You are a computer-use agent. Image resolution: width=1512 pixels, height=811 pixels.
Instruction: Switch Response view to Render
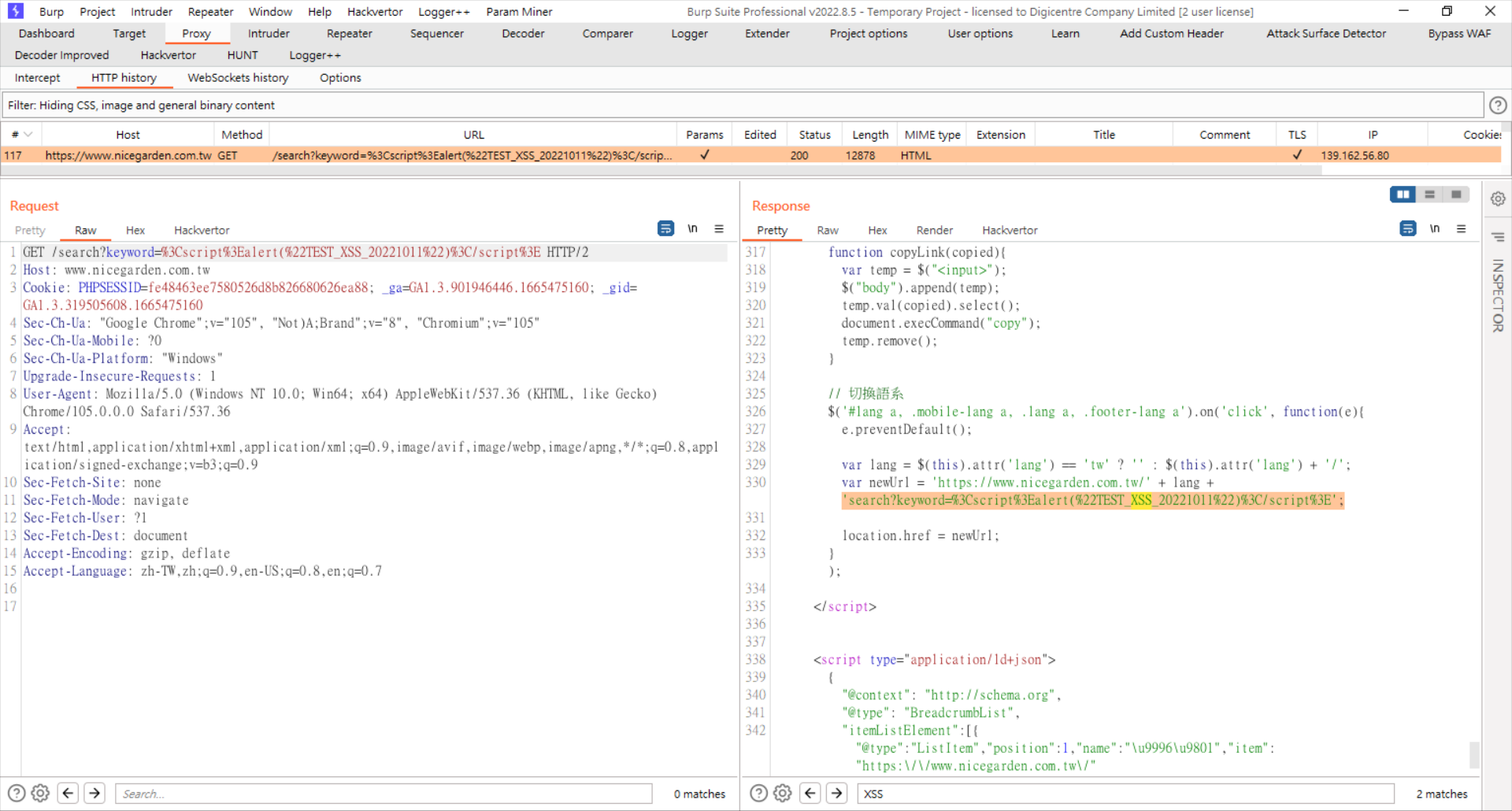(935, 231)
